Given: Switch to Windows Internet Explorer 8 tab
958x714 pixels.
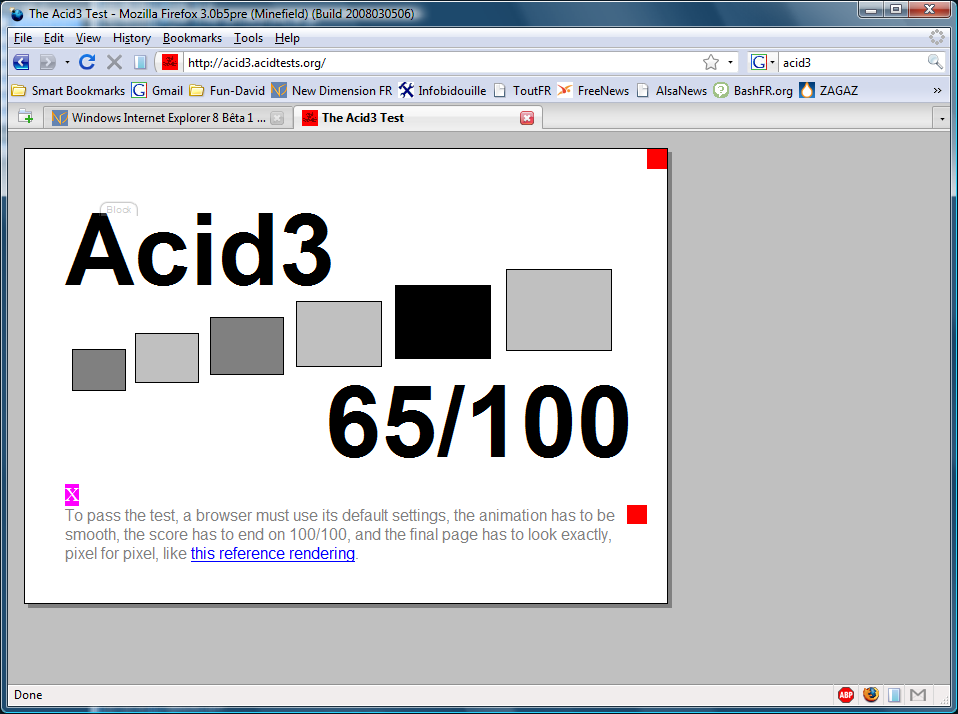Looking at the screenshot, I should [160, 118].
